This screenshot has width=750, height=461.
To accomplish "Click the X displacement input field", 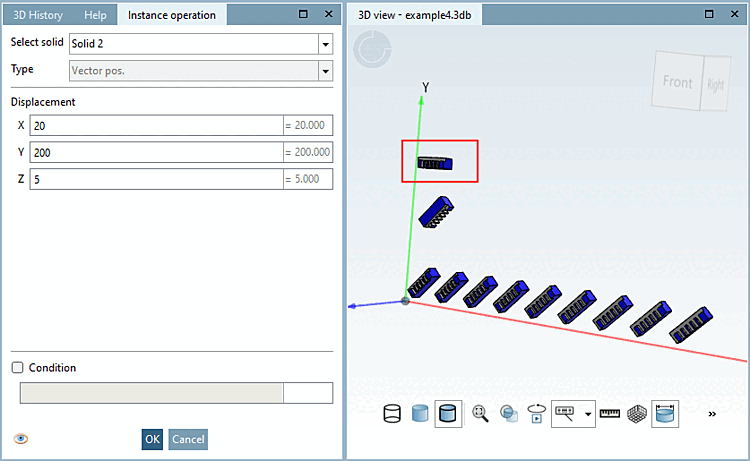I will click(x=156, y=126).
